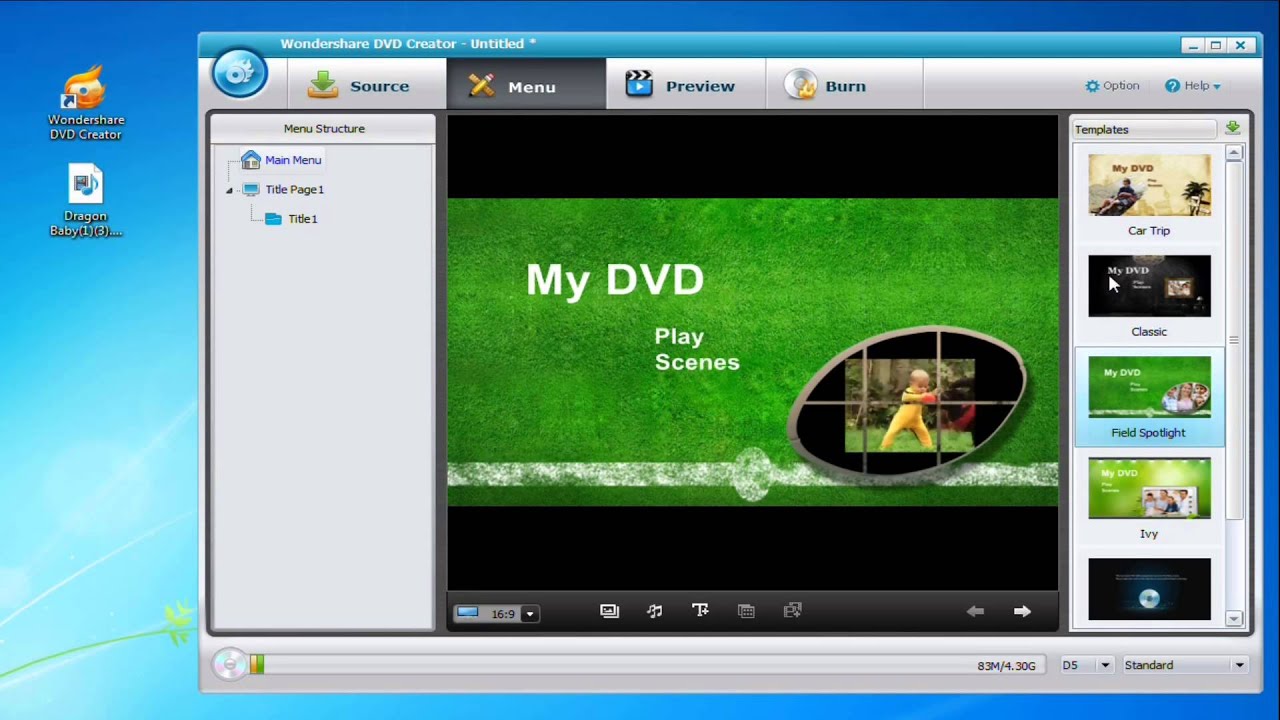Viewport: 1280px width, 720px height.
Task: Open the Help menu
Action: point(1192,86)
